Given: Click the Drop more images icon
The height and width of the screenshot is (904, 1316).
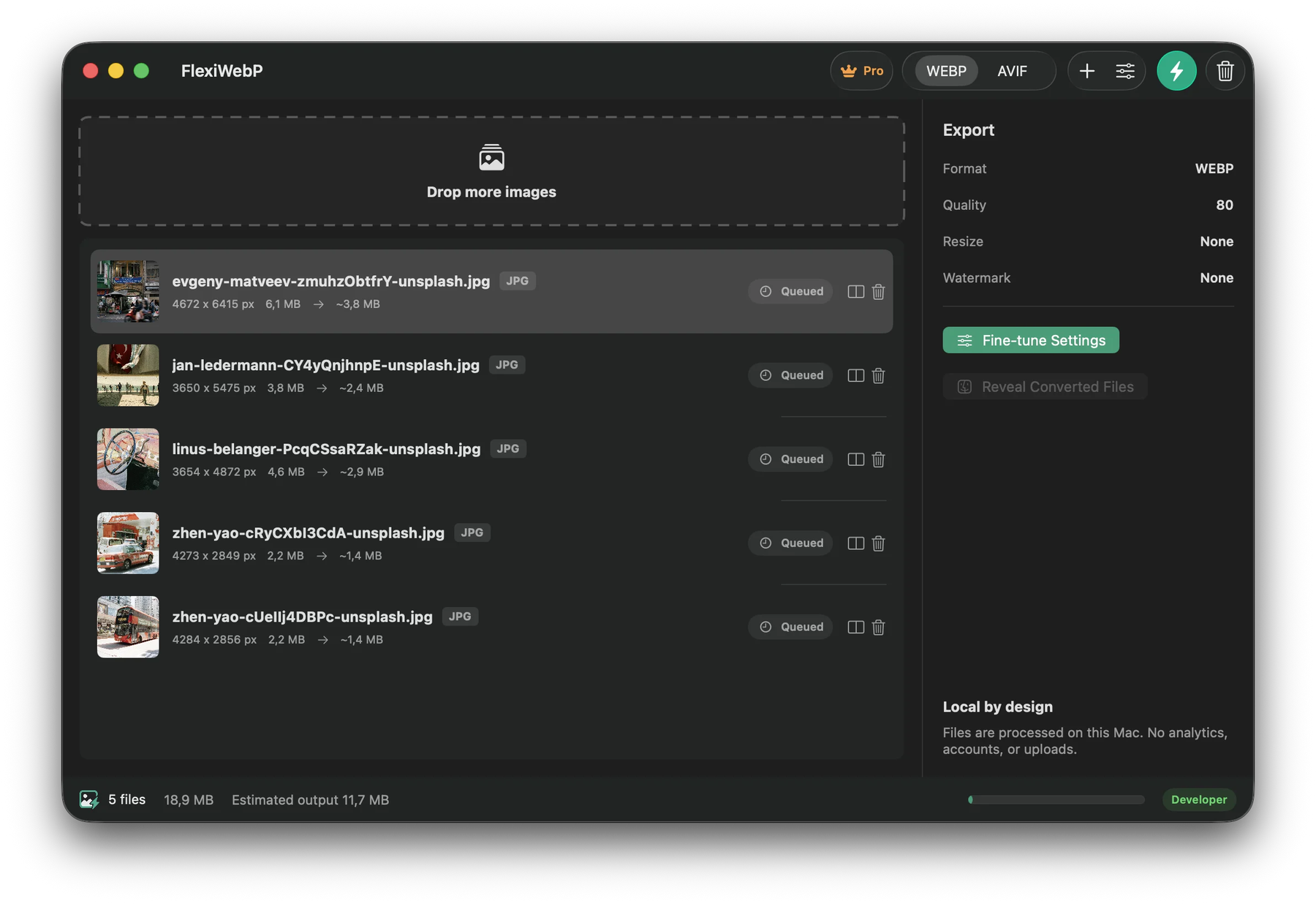Looking at the screenshot, I should coord(491,157).
